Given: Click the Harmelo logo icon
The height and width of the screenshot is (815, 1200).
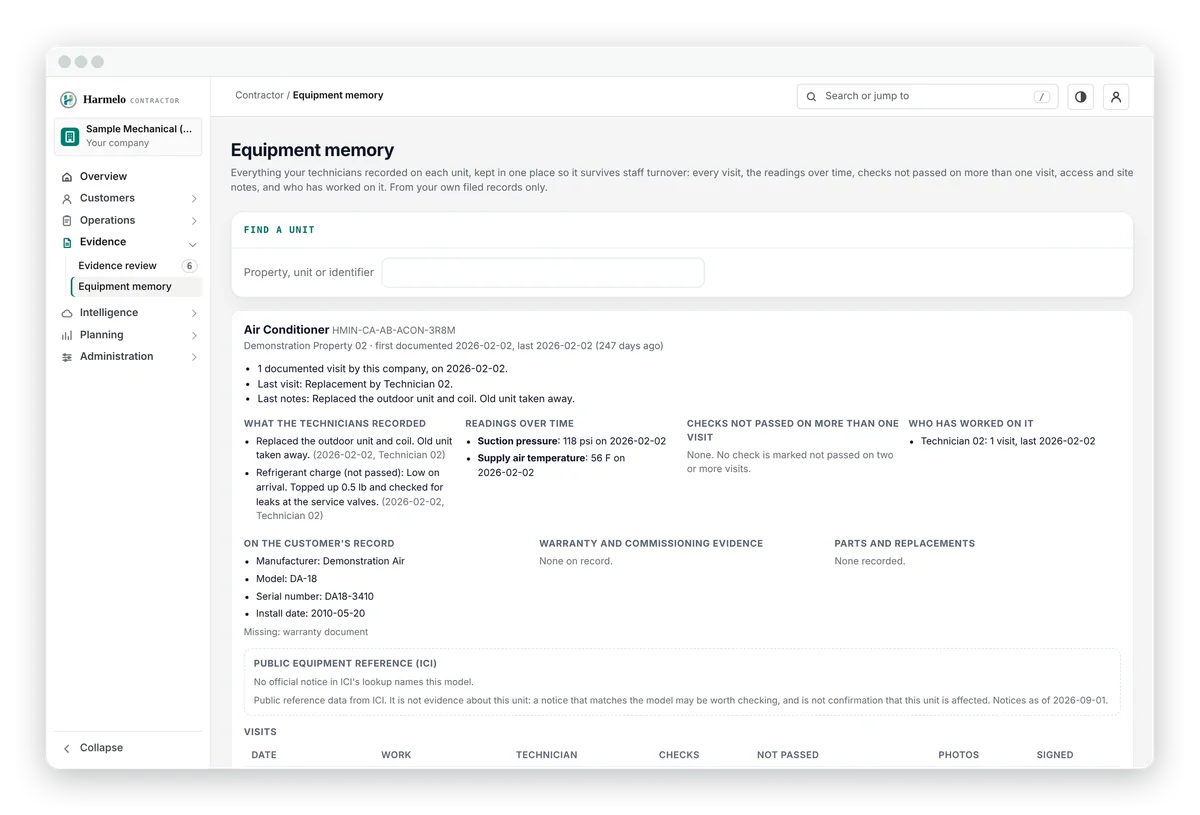Looking at the screenshot, I should [68, 100].
